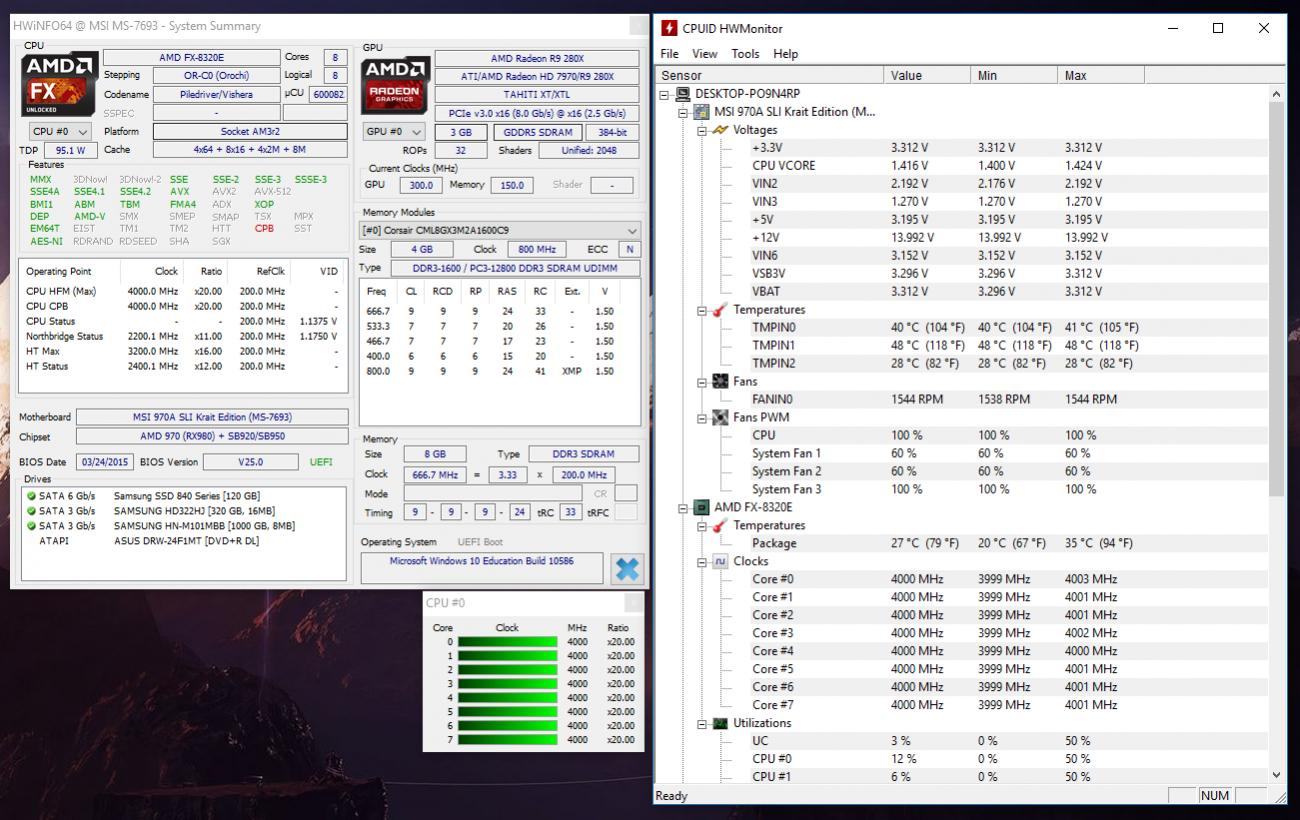Click green status dot for SAMSUNG HN-M101MBB
This screenshot has height=820, width=1300.
click(31, 526)
